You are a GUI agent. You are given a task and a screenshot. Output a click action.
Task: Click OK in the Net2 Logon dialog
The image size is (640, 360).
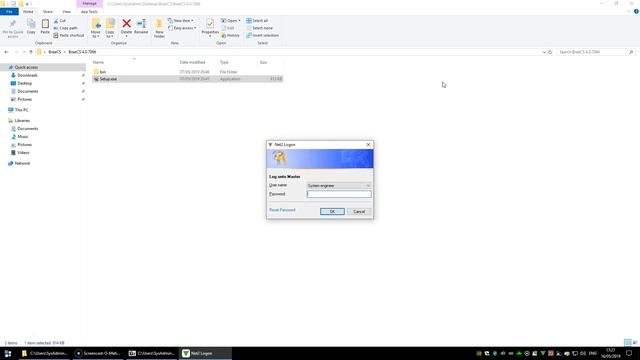[x=332, y=211]
